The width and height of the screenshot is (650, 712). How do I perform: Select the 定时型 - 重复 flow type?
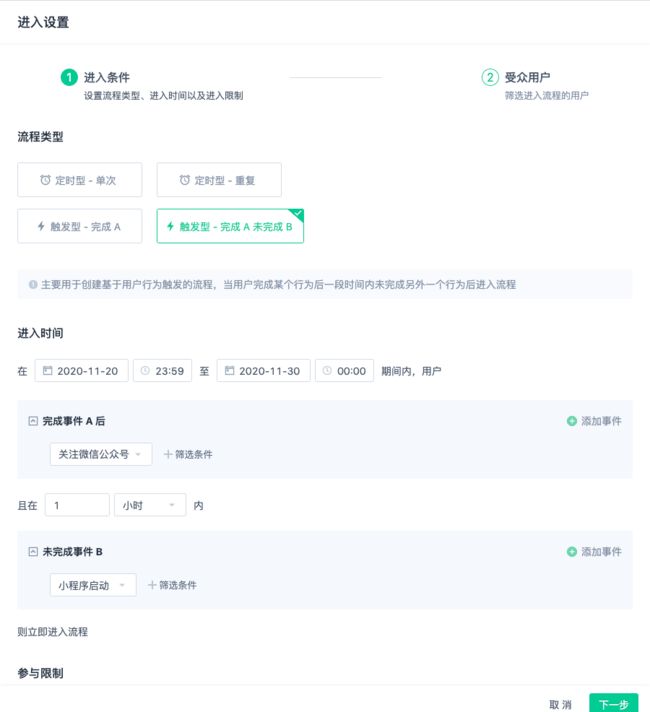click(219, 180)
